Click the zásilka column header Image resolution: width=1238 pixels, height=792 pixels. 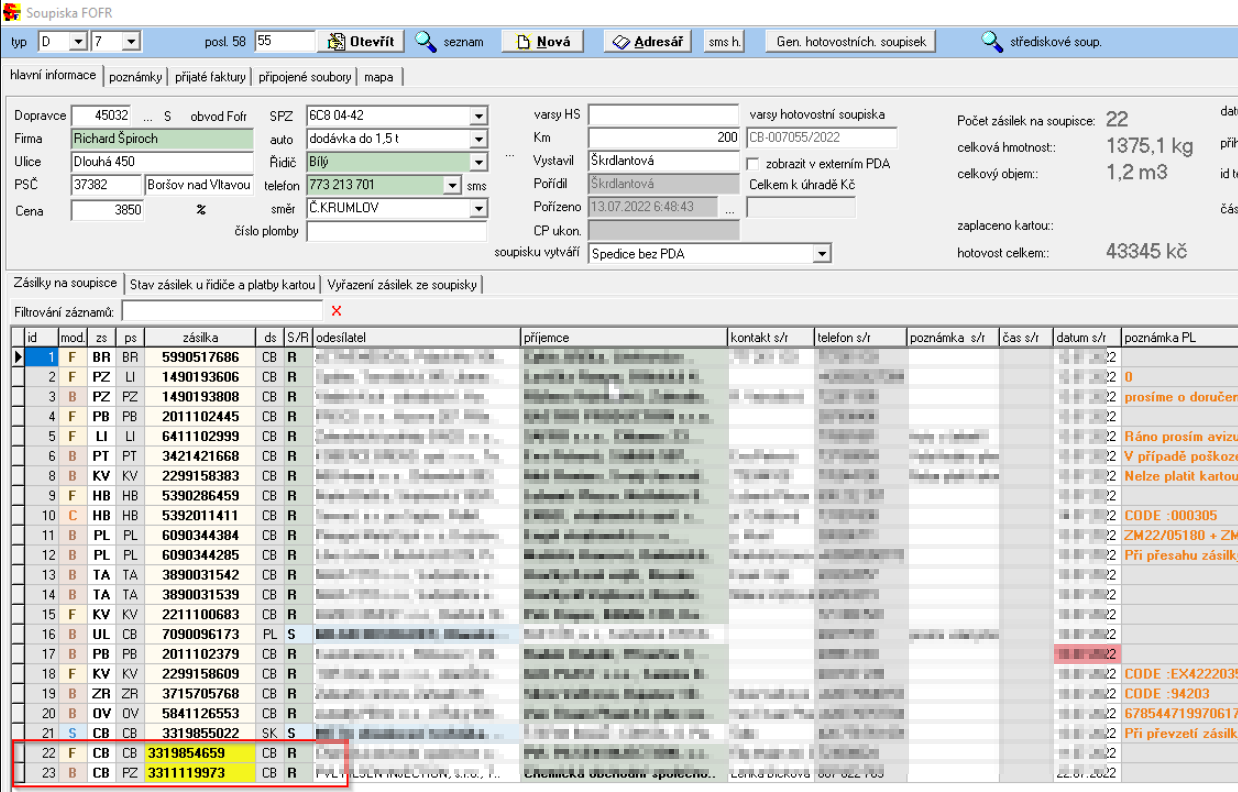[200, 337]
